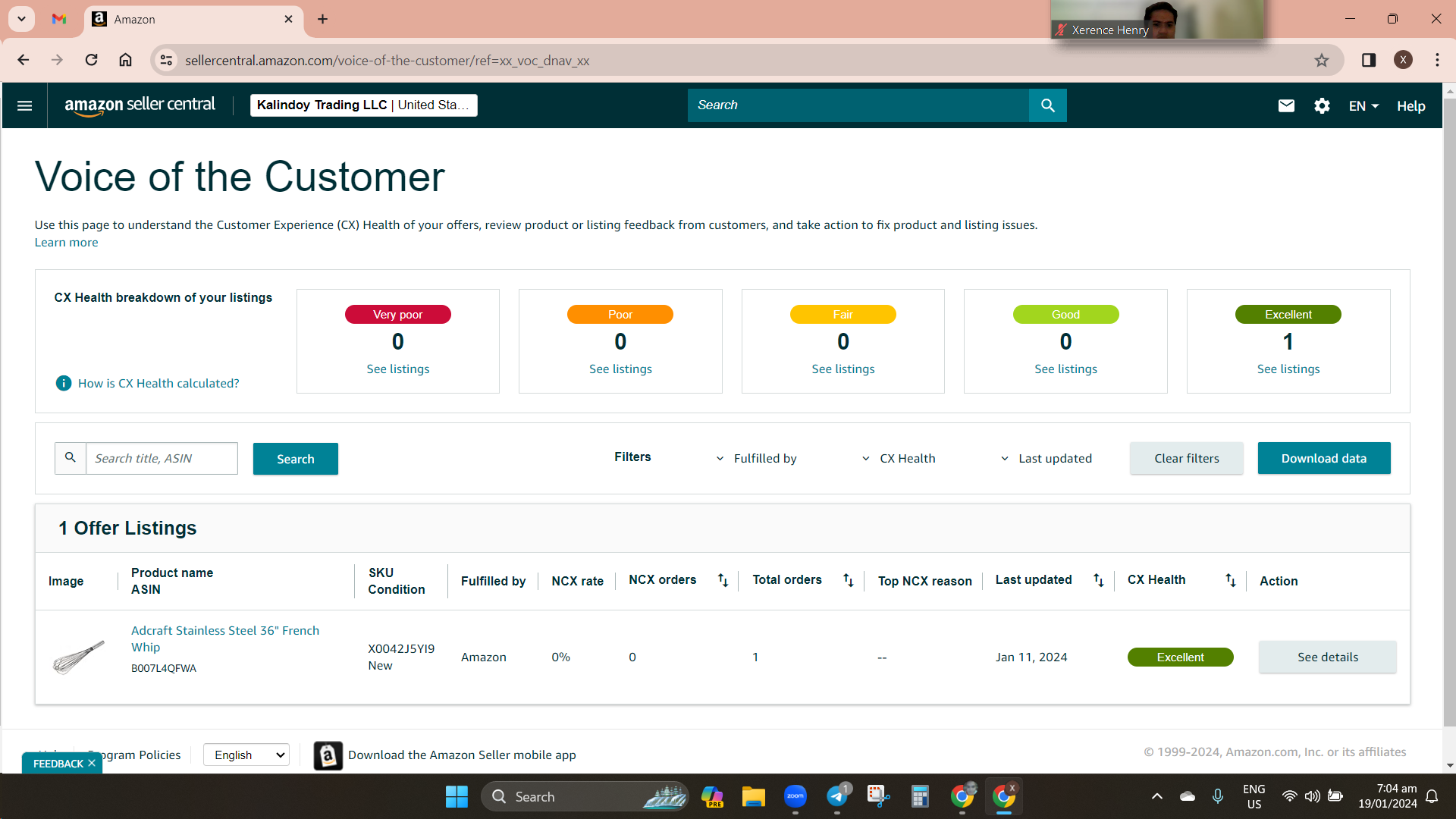Toggle the Chrome side panel
1456x819 pixels.
click(x=1369, y=60)
